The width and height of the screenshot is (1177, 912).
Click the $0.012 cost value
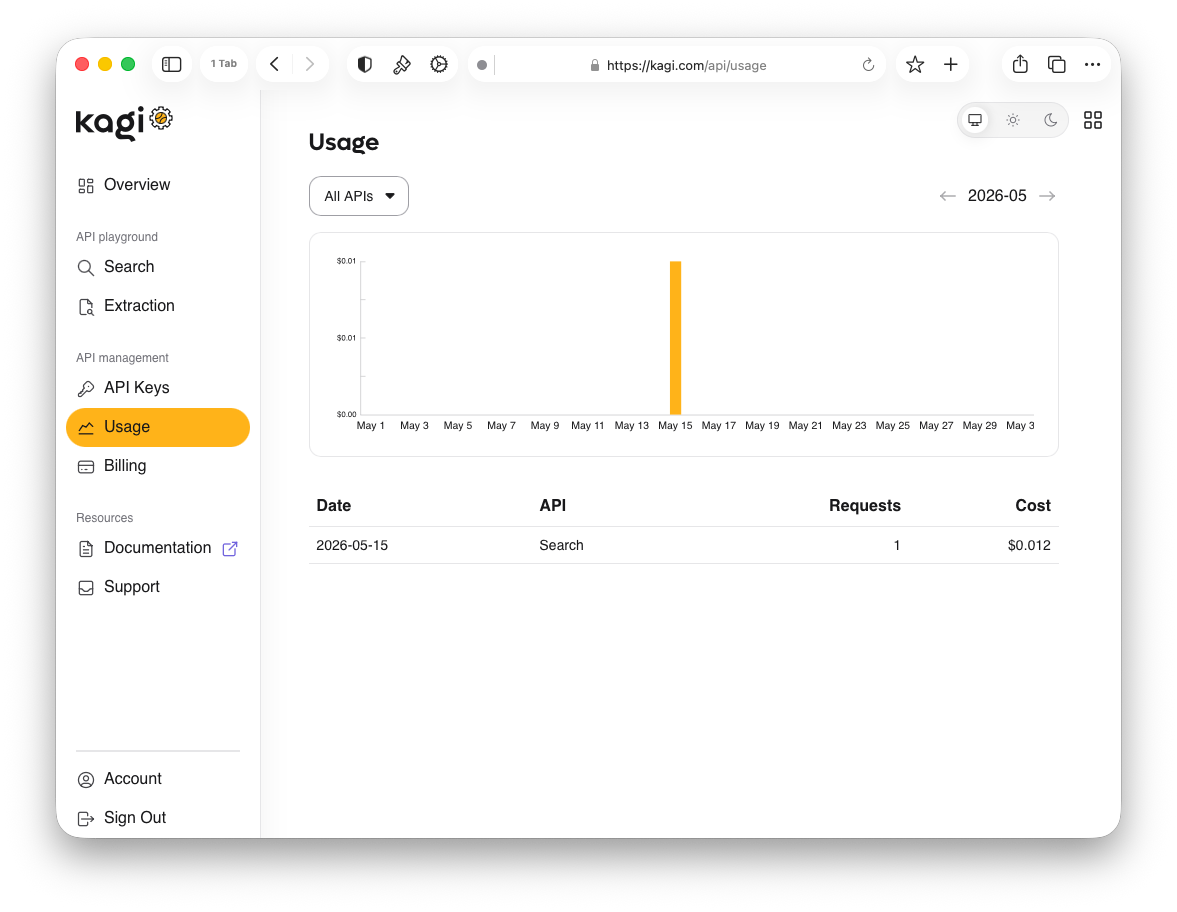pos(1029,546)
